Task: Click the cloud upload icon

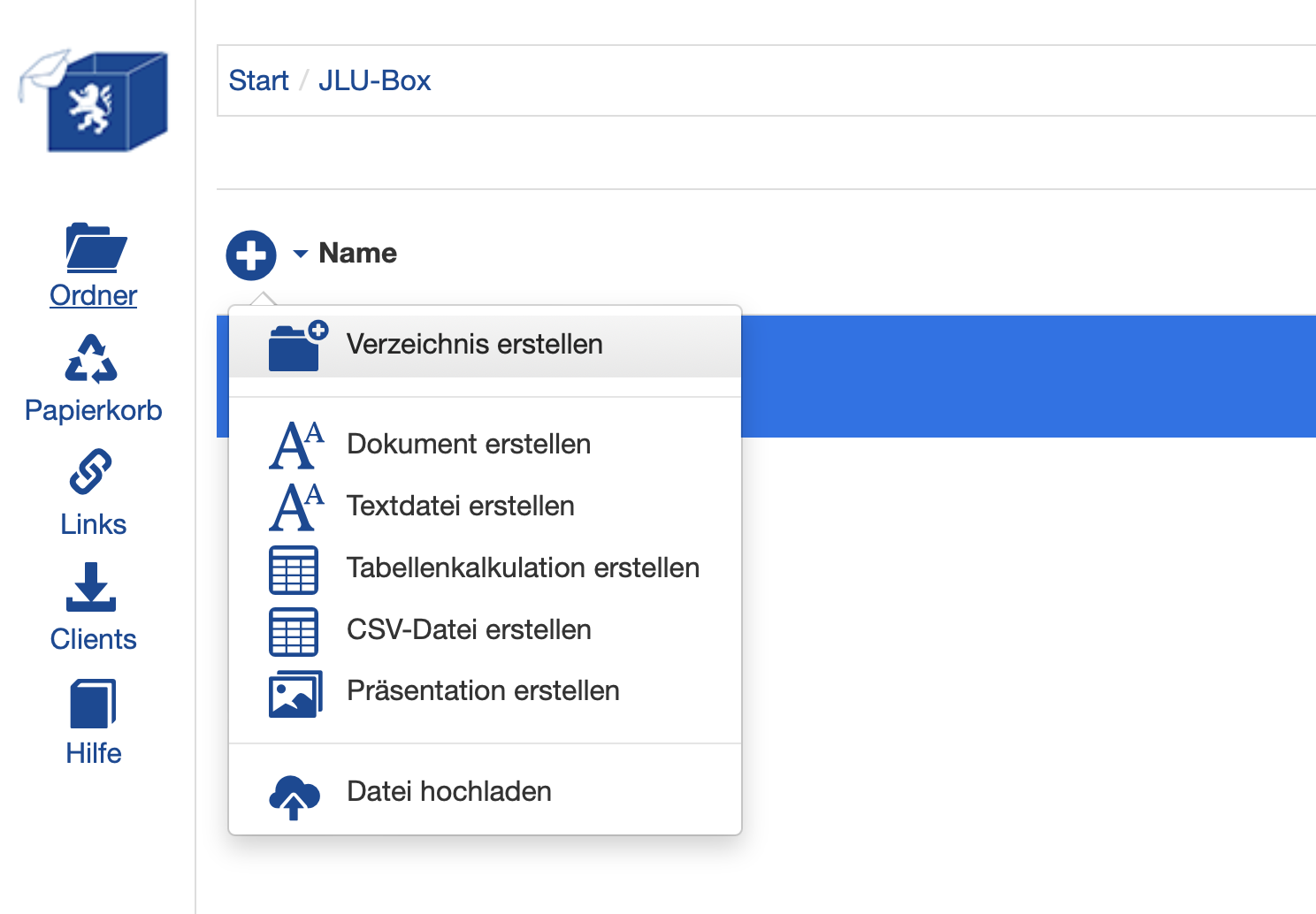Action: [294, 796]
